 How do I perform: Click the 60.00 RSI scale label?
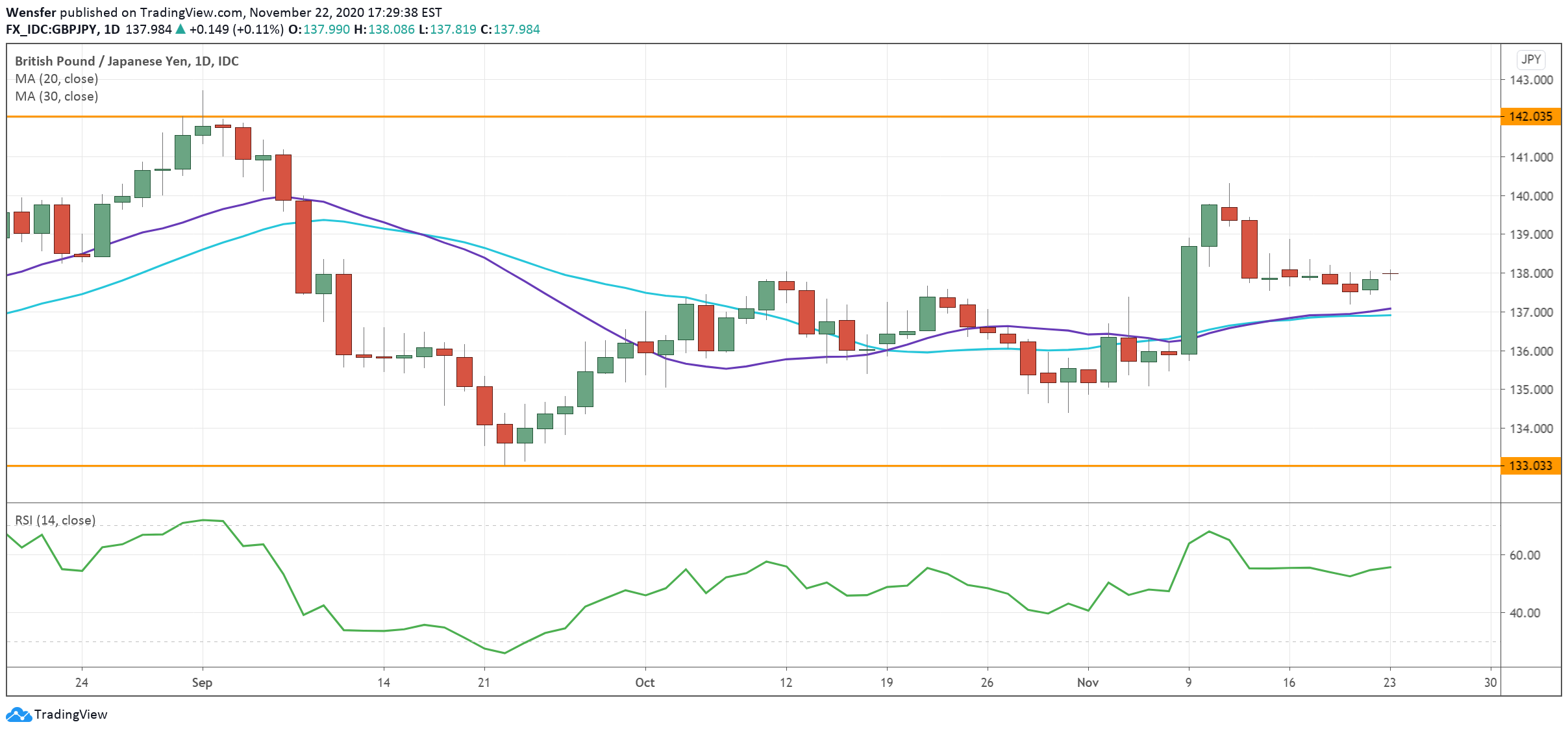pyautogui.click(x=1524, y=555)
